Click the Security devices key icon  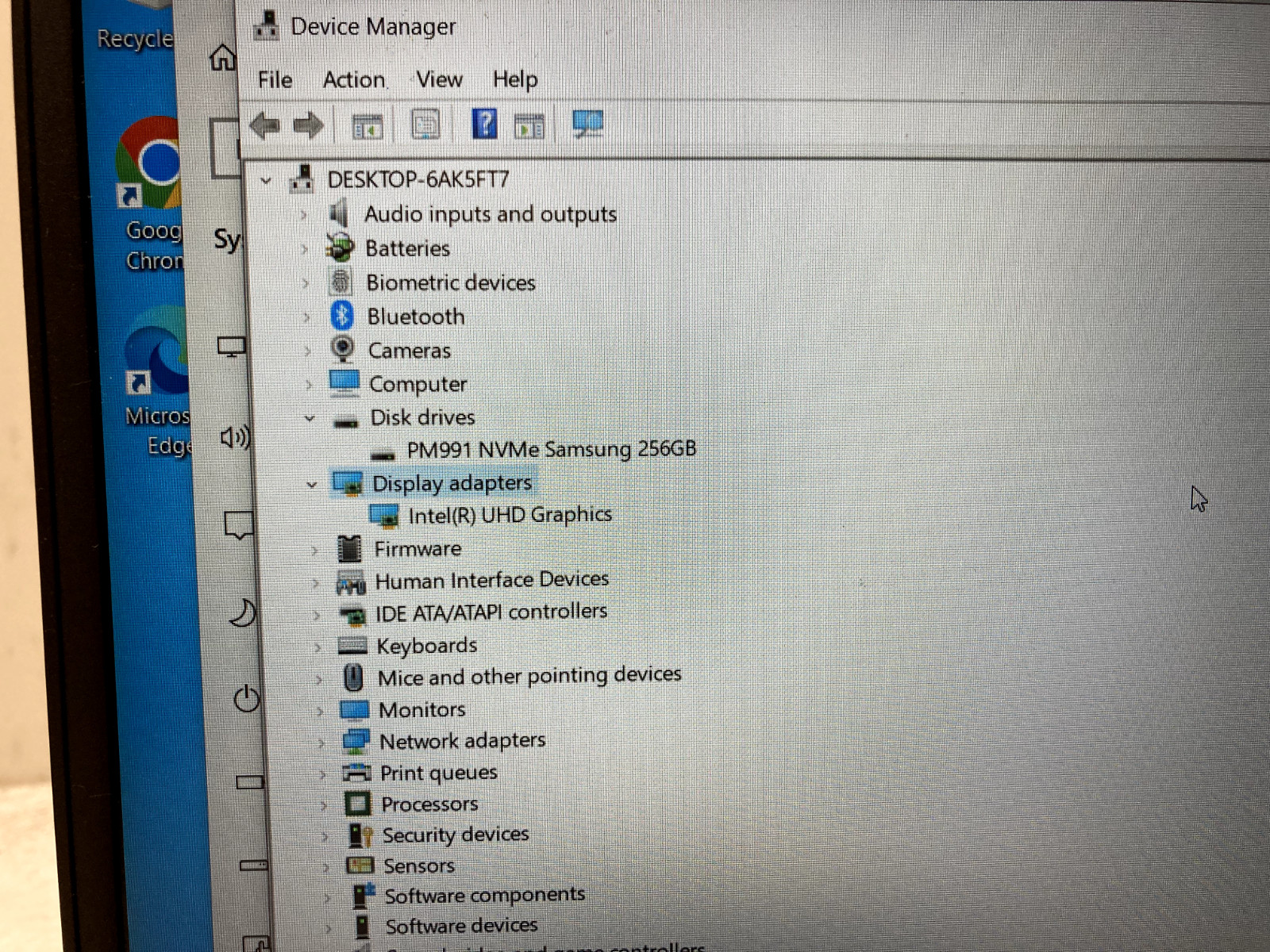coord(360,835)
